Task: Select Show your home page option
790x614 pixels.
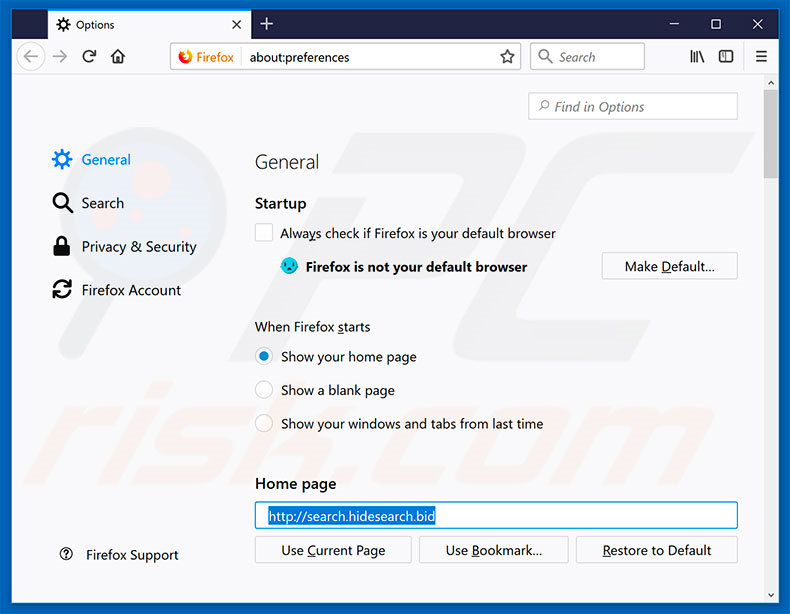Action: (264, 356)
